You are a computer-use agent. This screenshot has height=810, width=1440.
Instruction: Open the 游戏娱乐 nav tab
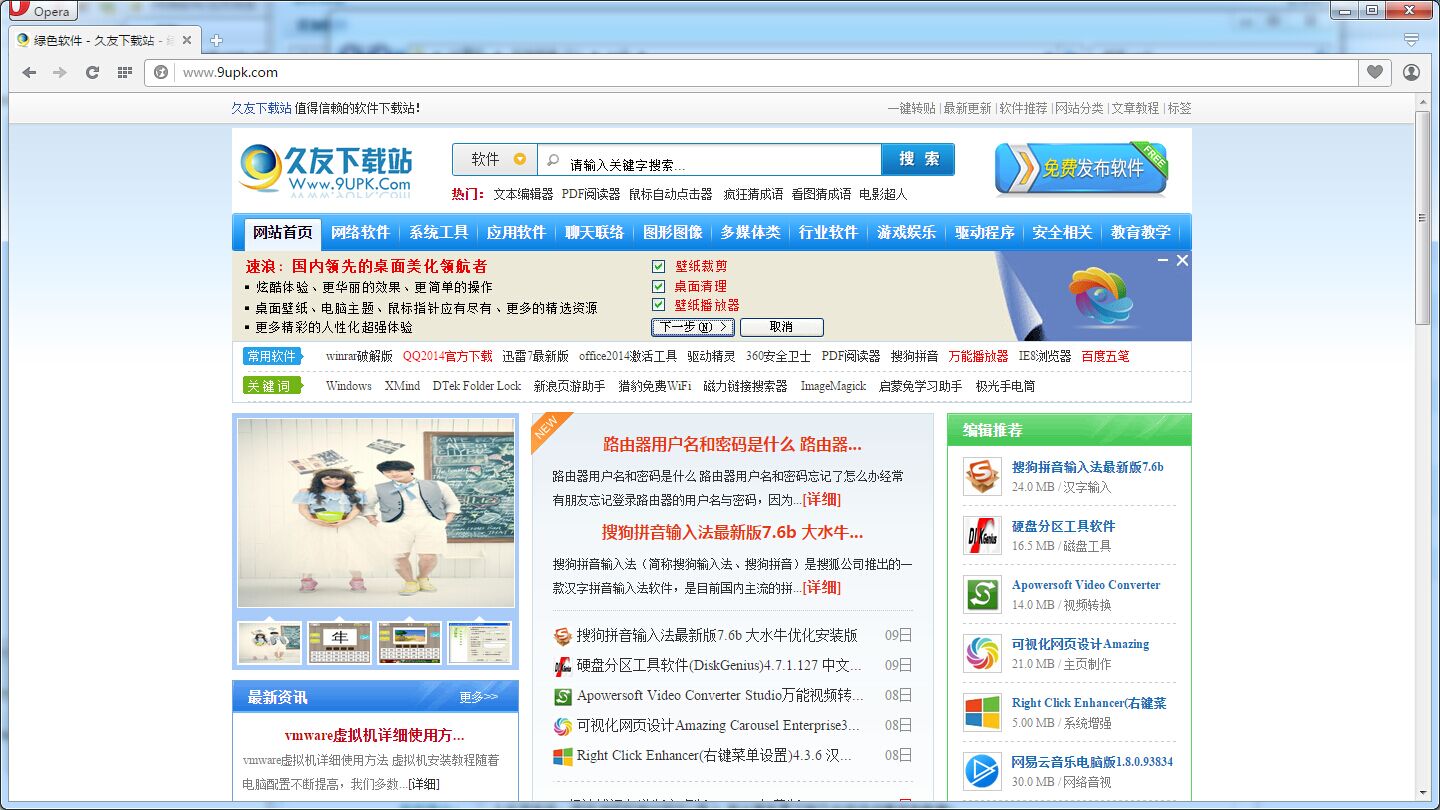tap(907, 233)
